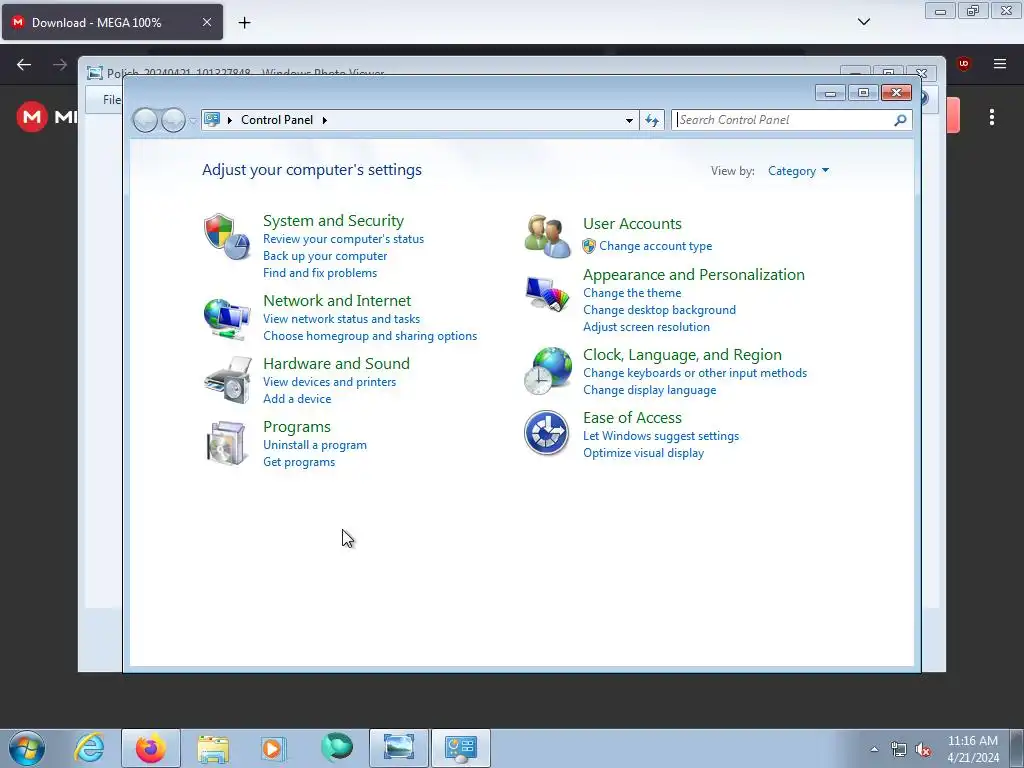Expand Firefox list all tabs chevron
The width and height of the screenshot is (1024, 768).
pos(863,22)
